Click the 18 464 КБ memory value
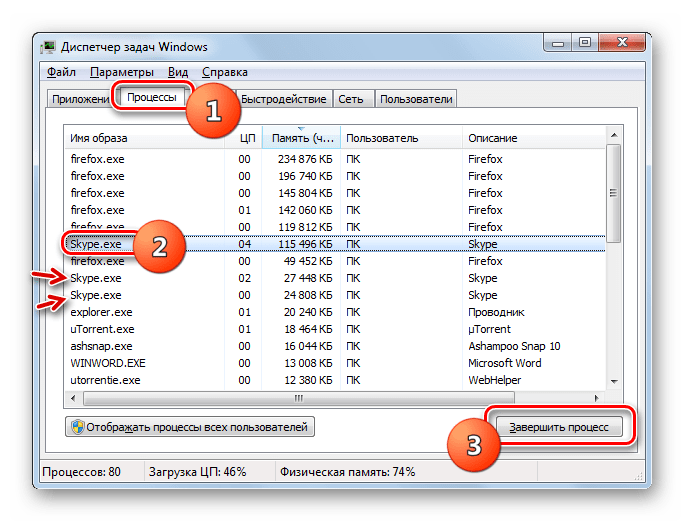 pos(308,329)
